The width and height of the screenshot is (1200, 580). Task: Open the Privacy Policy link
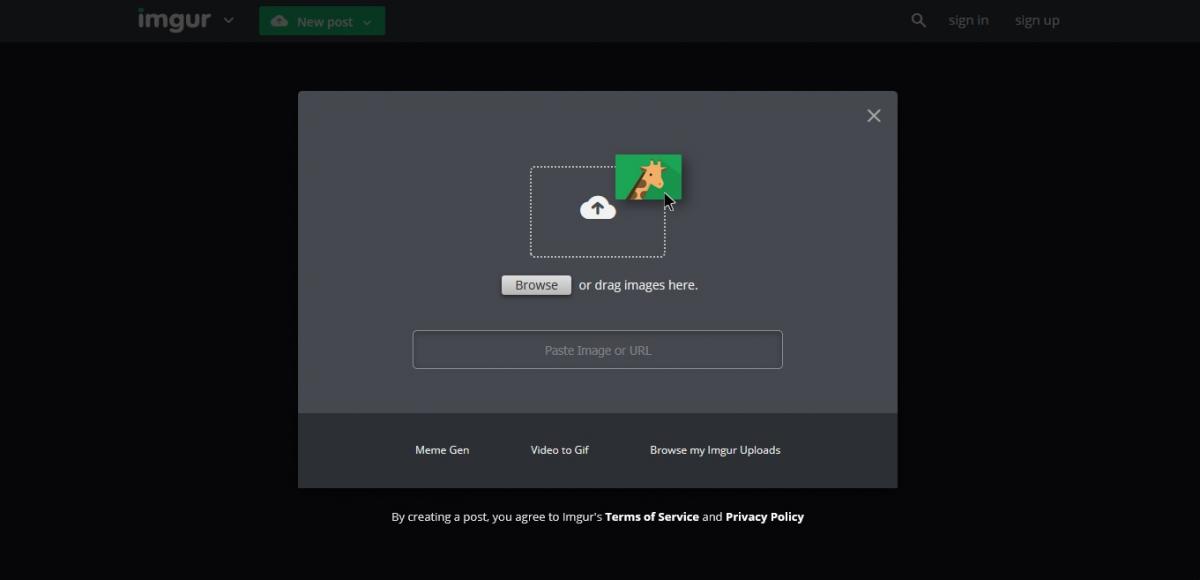coord(765,517)
